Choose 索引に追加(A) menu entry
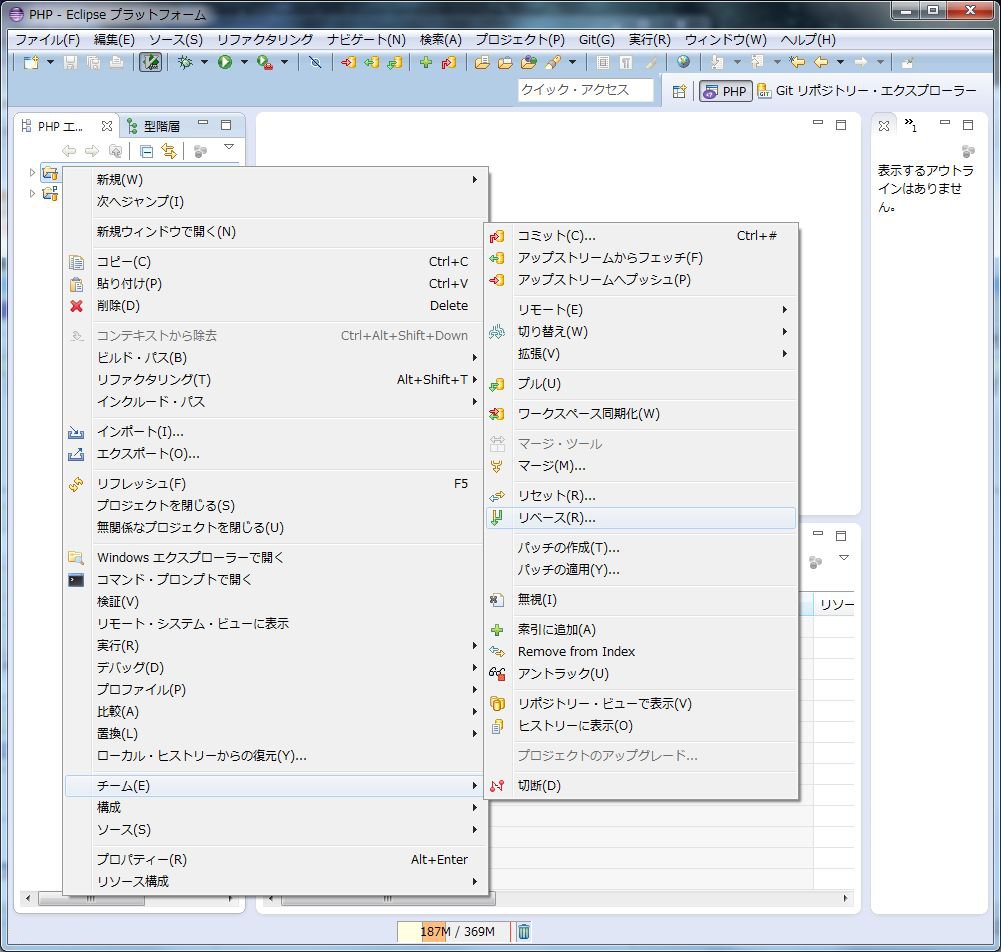 pos(641,630)
